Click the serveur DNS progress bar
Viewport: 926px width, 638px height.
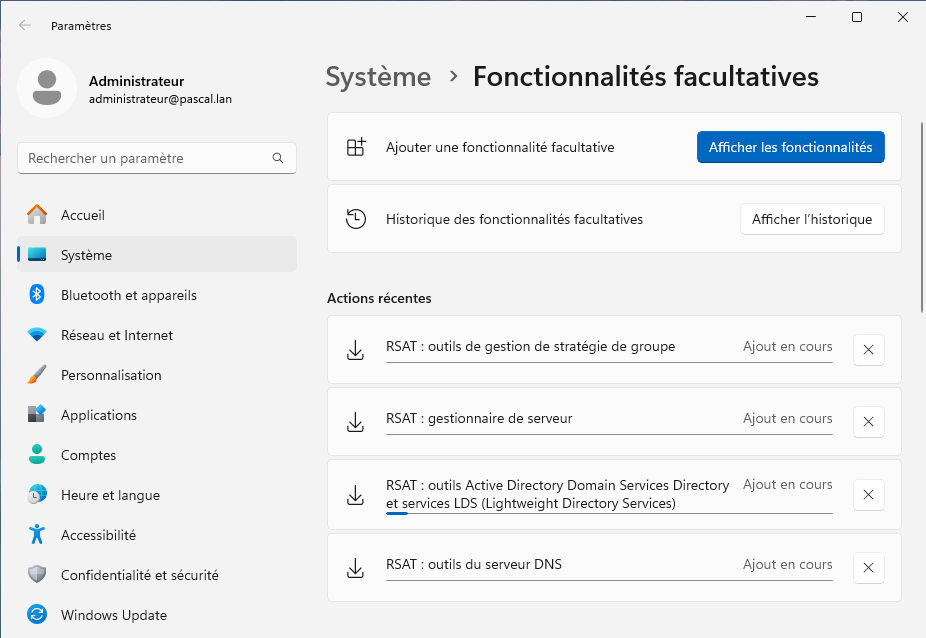tap(609, 580)
